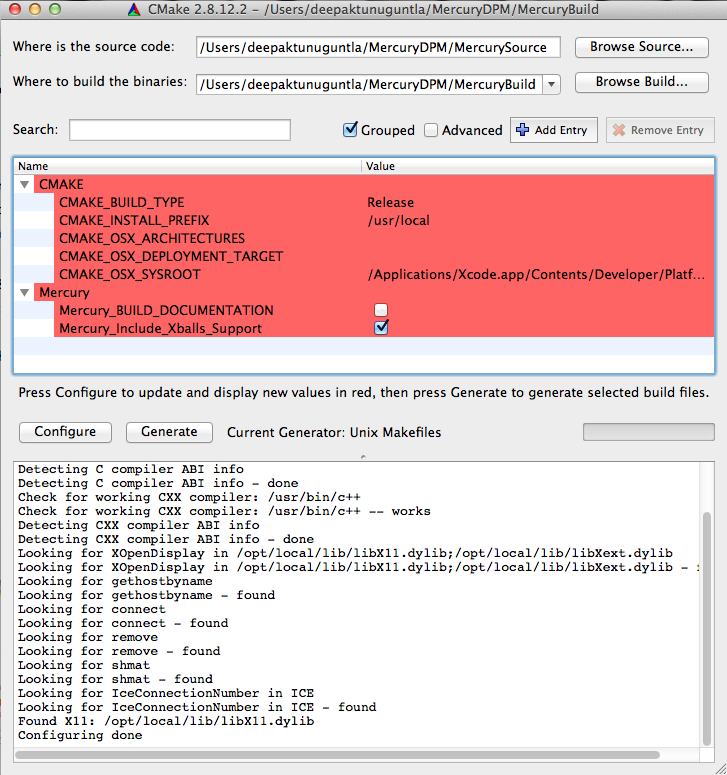The width and height of the screenshot is (727, 775).
Task: Open the build binaries path dropdown arrow
Action: [x=551, y=84]
